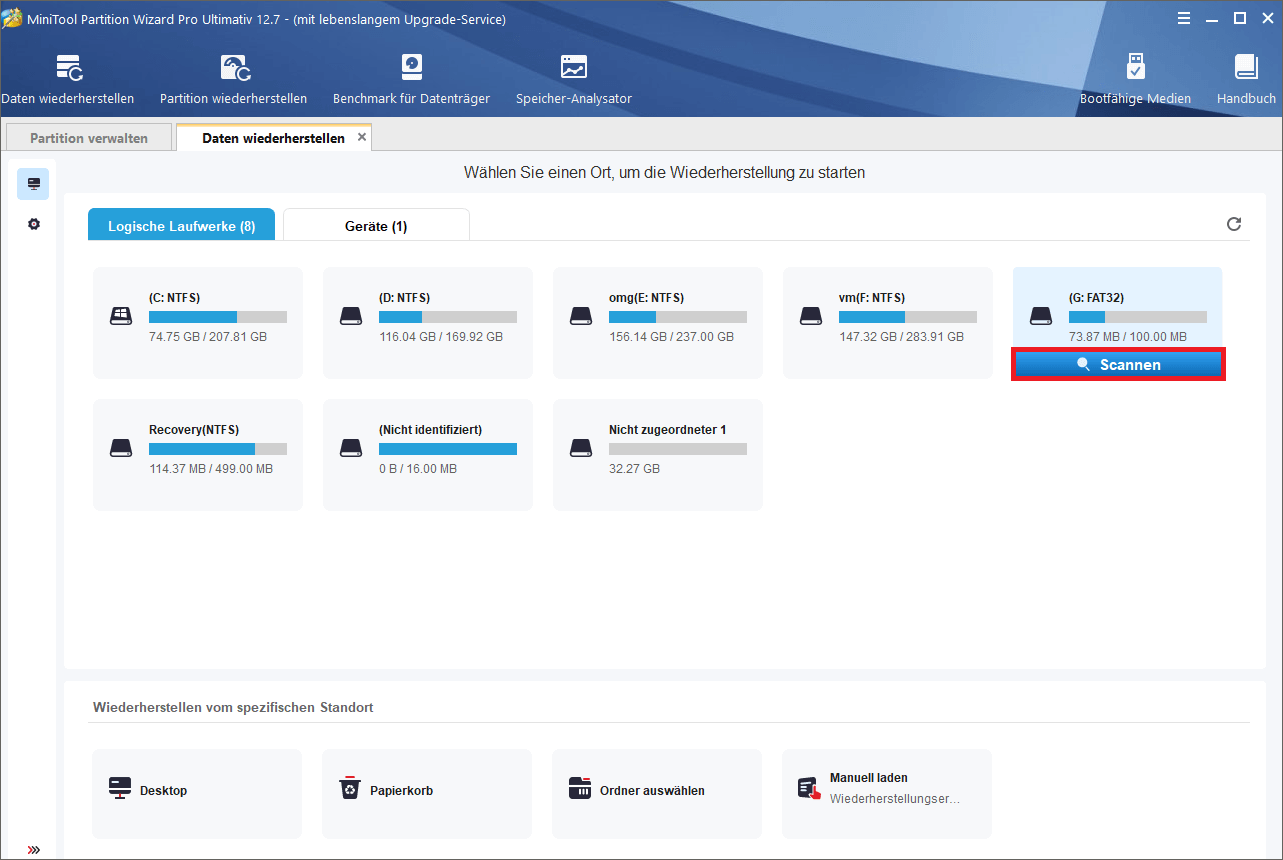Viewport: 1283px width, 860px height.
Task: Expand the sidebar with double chevron
Action: tap(34, 850)
